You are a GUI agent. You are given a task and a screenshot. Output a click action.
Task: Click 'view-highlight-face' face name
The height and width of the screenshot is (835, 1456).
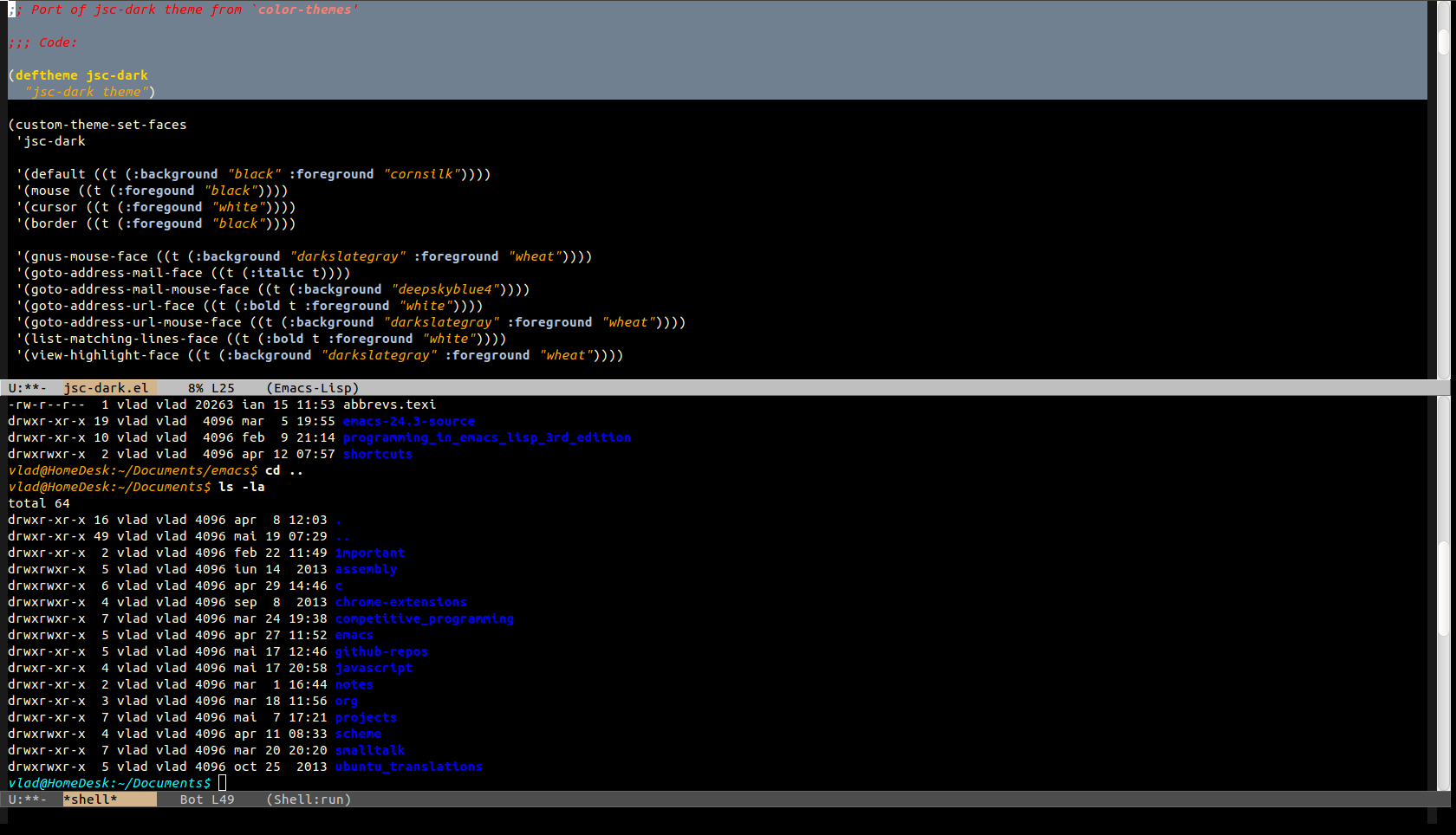(x=105, y=355)
